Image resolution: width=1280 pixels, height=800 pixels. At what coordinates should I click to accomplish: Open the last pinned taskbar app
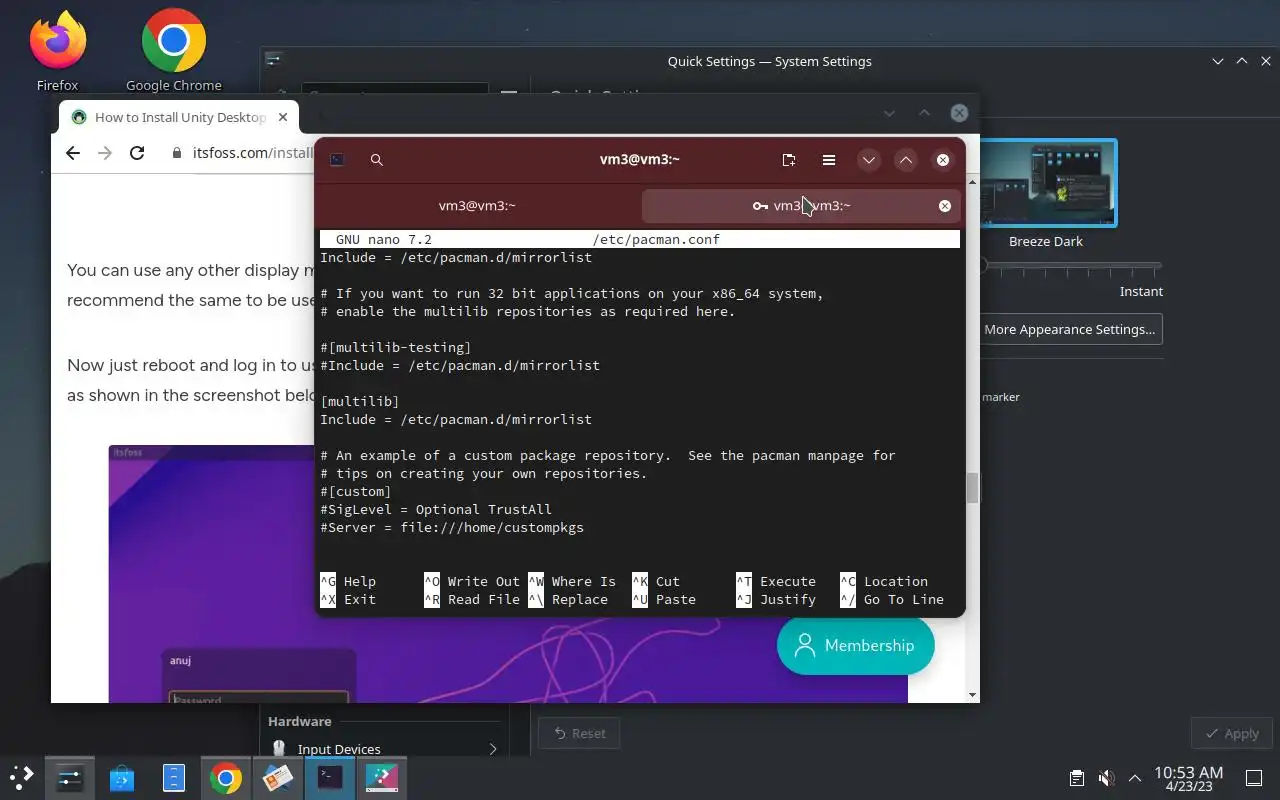click(382, 777)
